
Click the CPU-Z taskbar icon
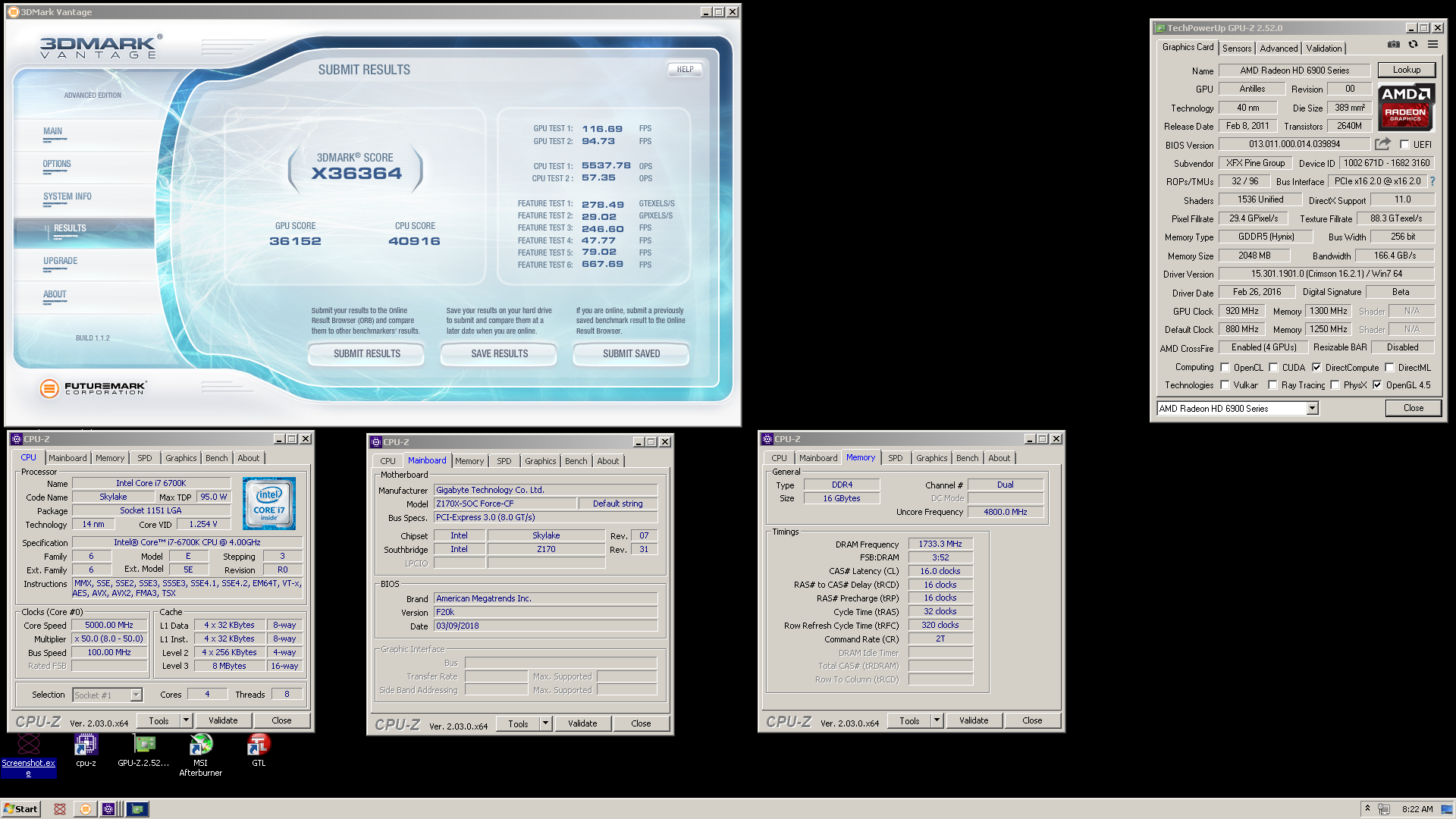tap(108, 809)
